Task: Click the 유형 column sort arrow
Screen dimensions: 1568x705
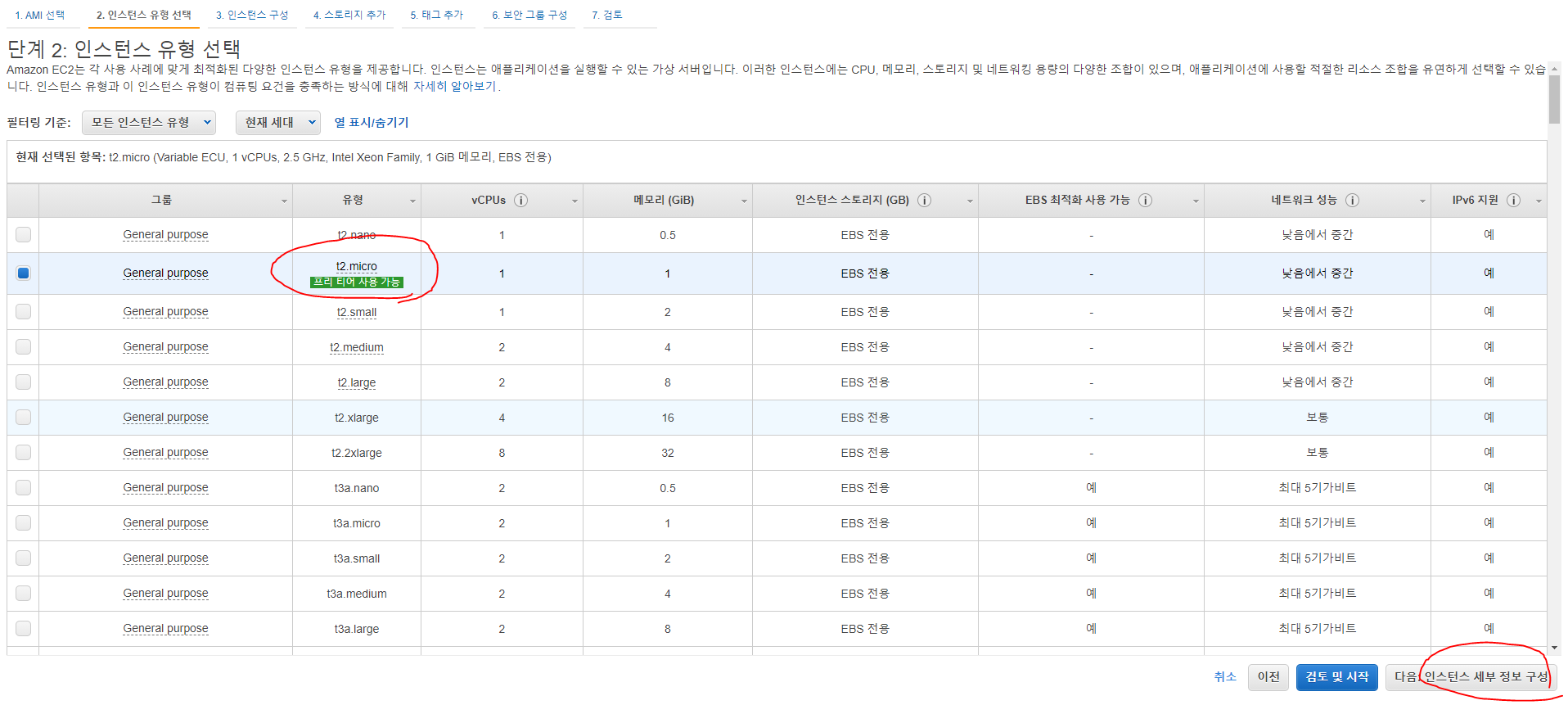Action: tap(412, 201)
